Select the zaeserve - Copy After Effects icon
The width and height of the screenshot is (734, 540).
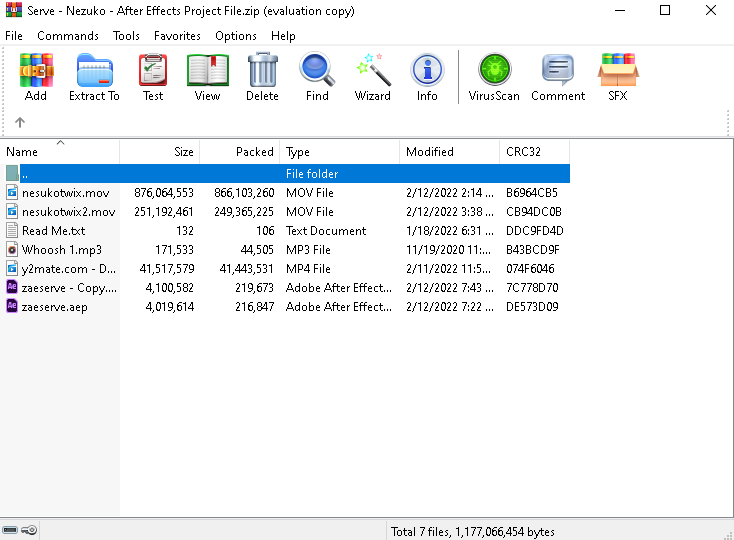tap(12, 287)
